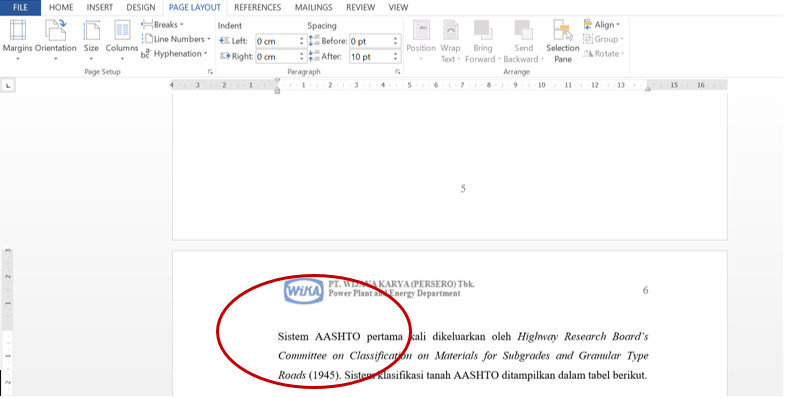Switch to the MAILINGS tab
Image resolution: width=785 pixels, height=398 pixels.
coord(313,8)
